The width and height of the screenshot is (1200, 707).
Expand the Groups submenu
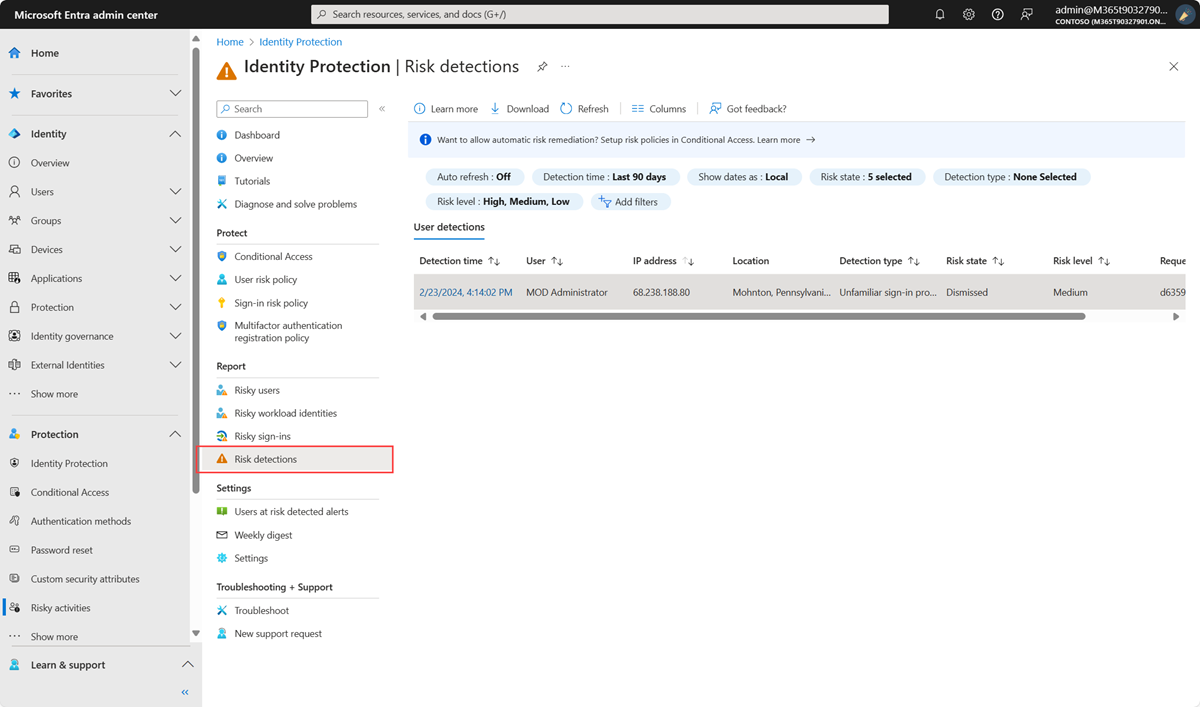[x=175, y=220]
